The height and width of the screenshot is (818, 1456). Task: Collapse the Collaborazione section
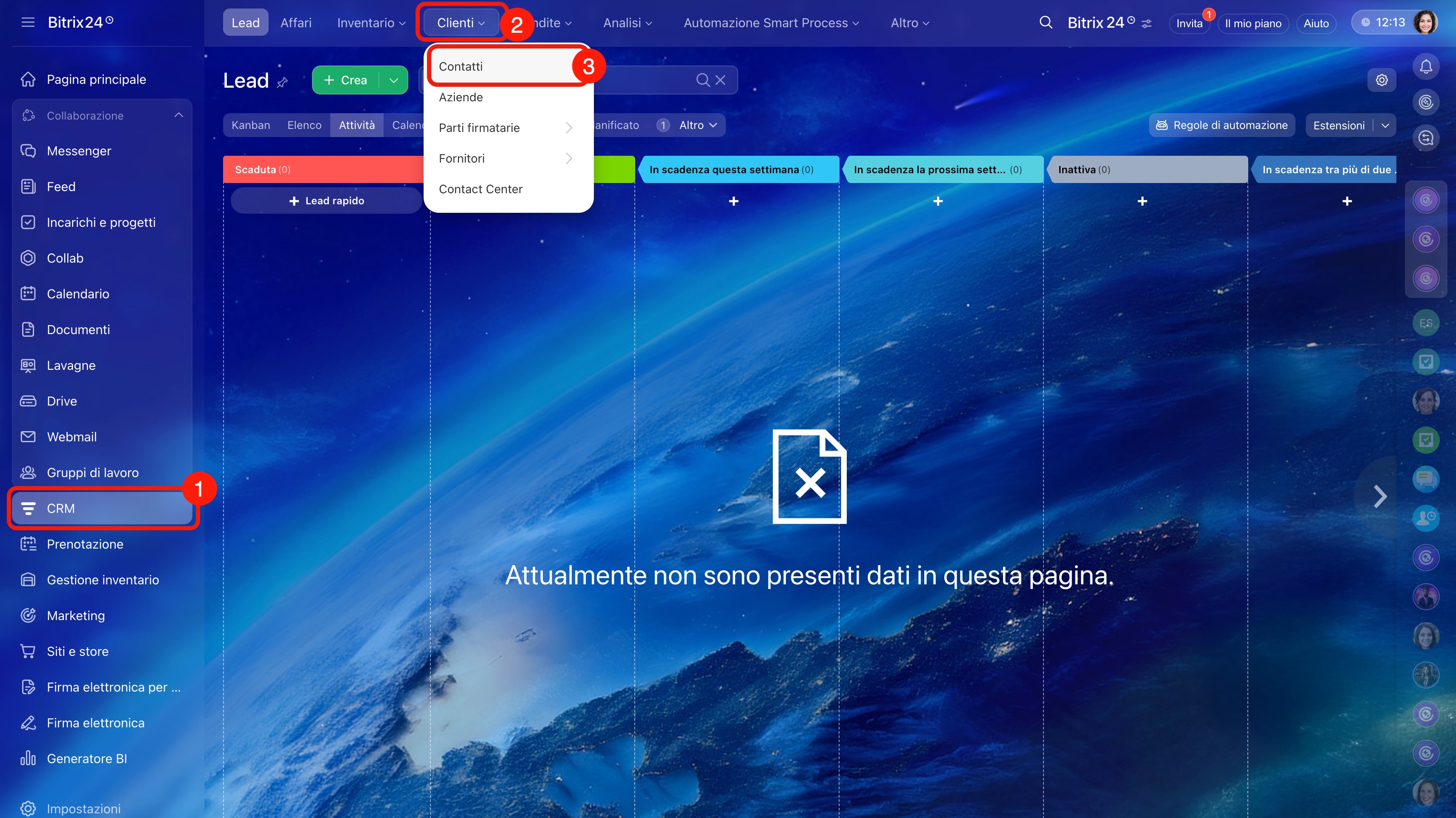pos(179,115)
